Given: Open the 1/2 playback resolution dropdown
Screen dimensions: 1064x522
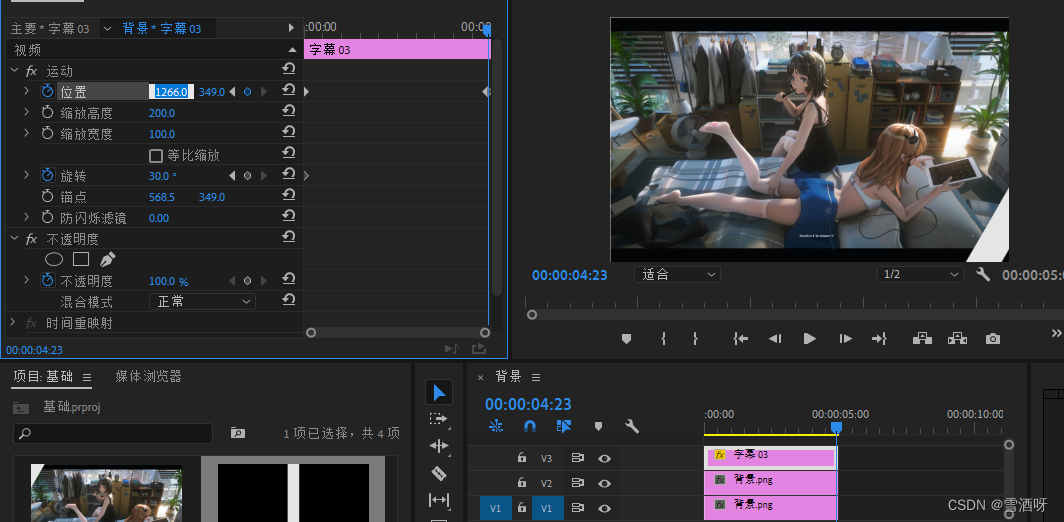Looking at the screenshot, I should click(x=919, y=274).
